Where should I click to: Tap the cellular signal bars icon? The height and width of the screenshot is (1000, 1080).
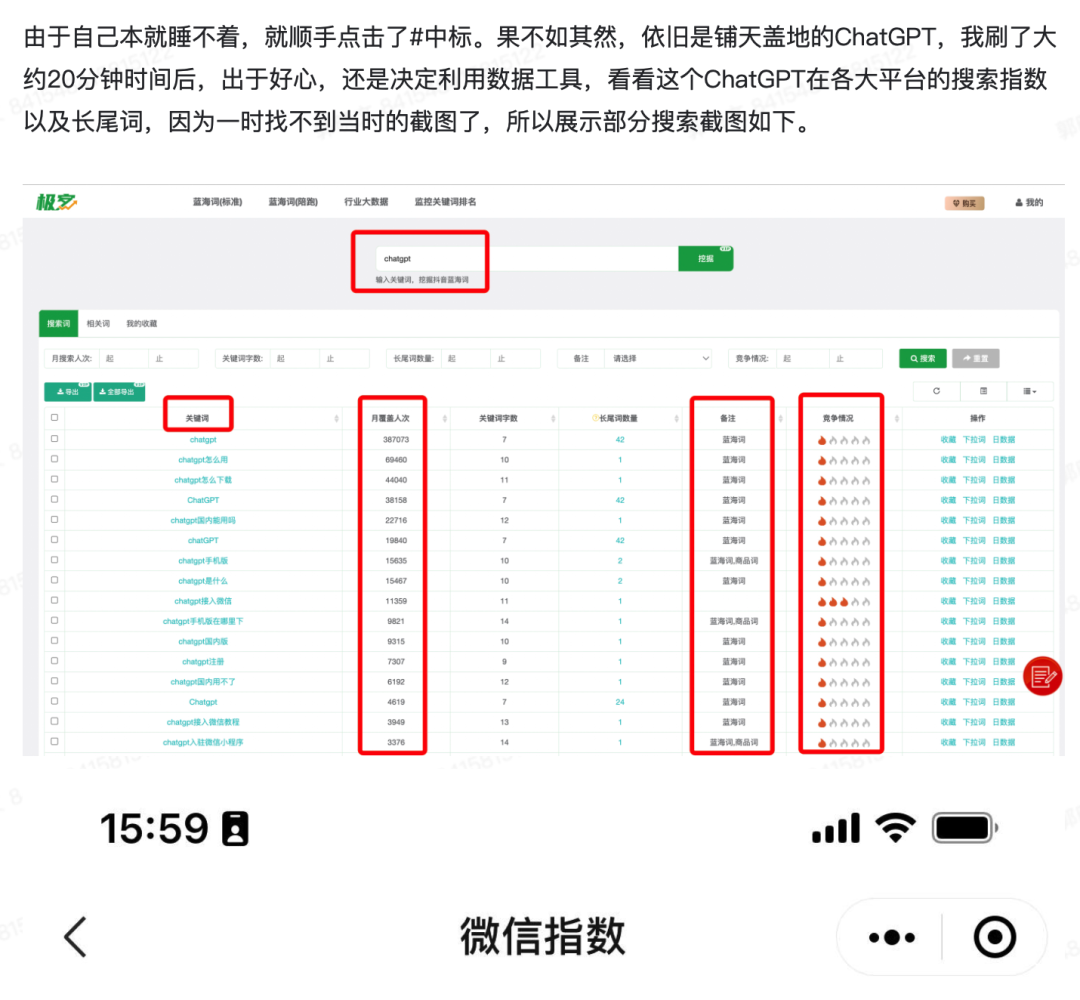click(836, 828)
